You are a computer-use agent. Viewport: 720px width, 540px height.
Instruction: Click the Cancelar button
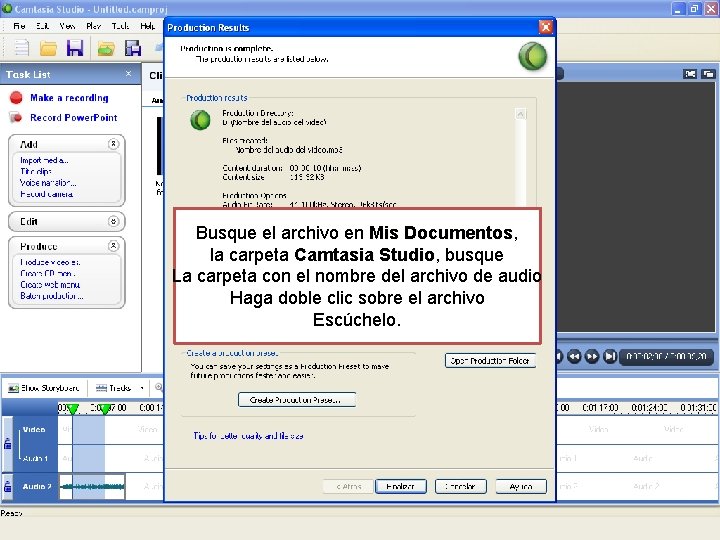pos(461,486)
